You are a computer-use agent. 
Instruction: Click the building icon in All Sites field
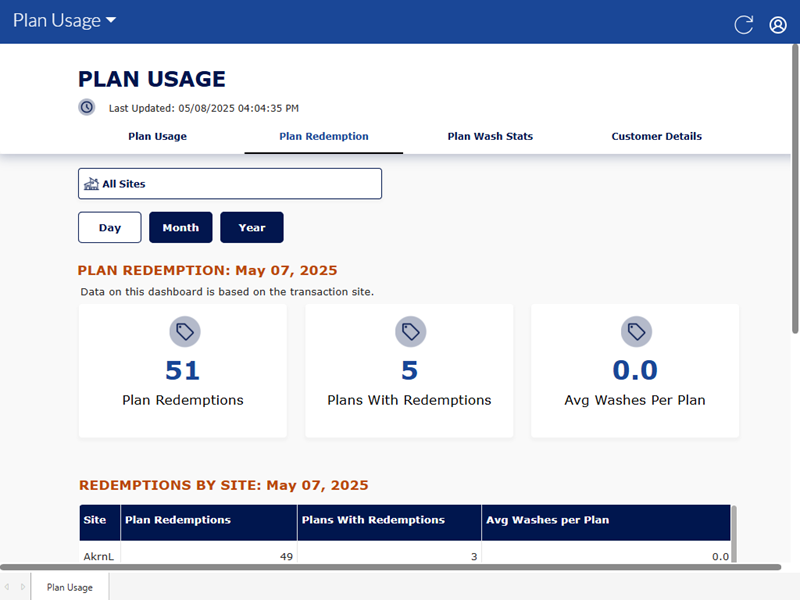(91, 184)
